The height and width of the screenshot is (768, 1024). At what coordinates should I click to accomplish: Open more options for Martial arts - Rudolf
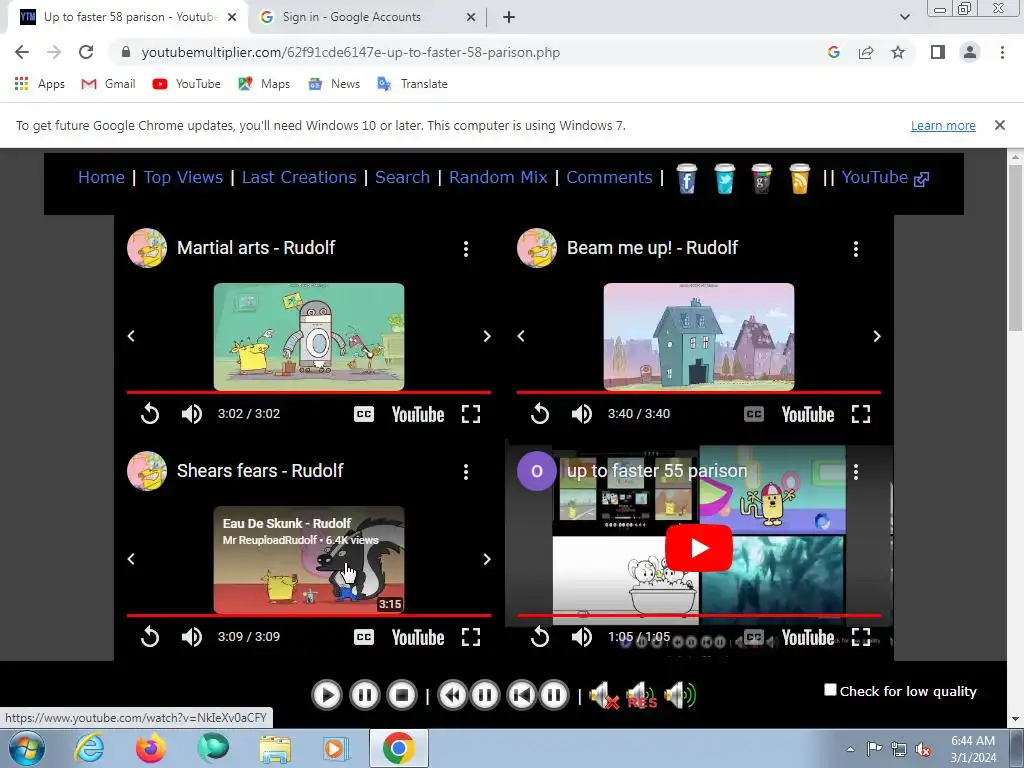point(466,249)
